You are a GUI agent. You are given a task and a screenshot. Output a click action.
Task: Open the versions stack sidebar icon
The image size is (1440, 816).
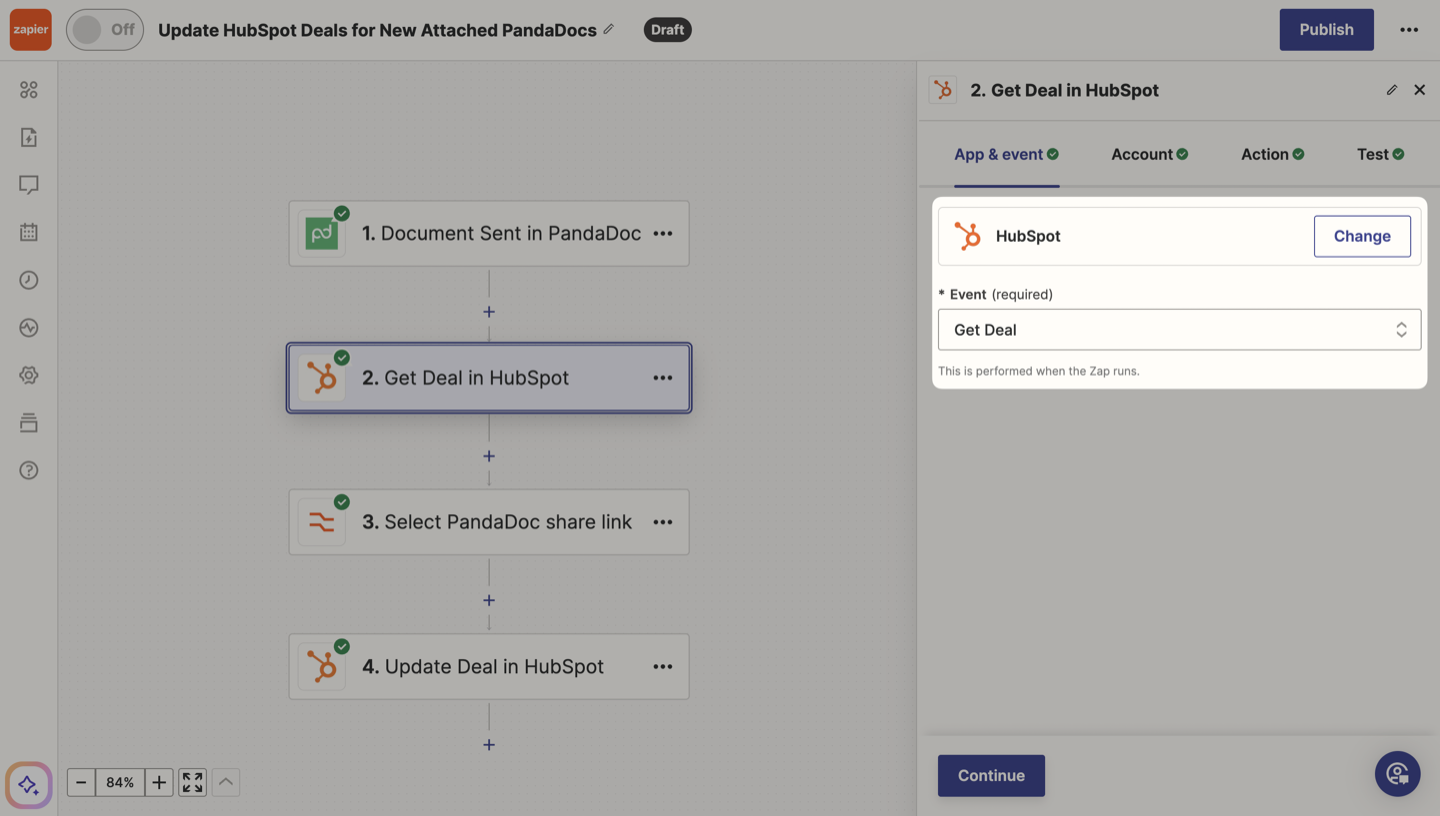pyautogui.click(x=29, y=422)
